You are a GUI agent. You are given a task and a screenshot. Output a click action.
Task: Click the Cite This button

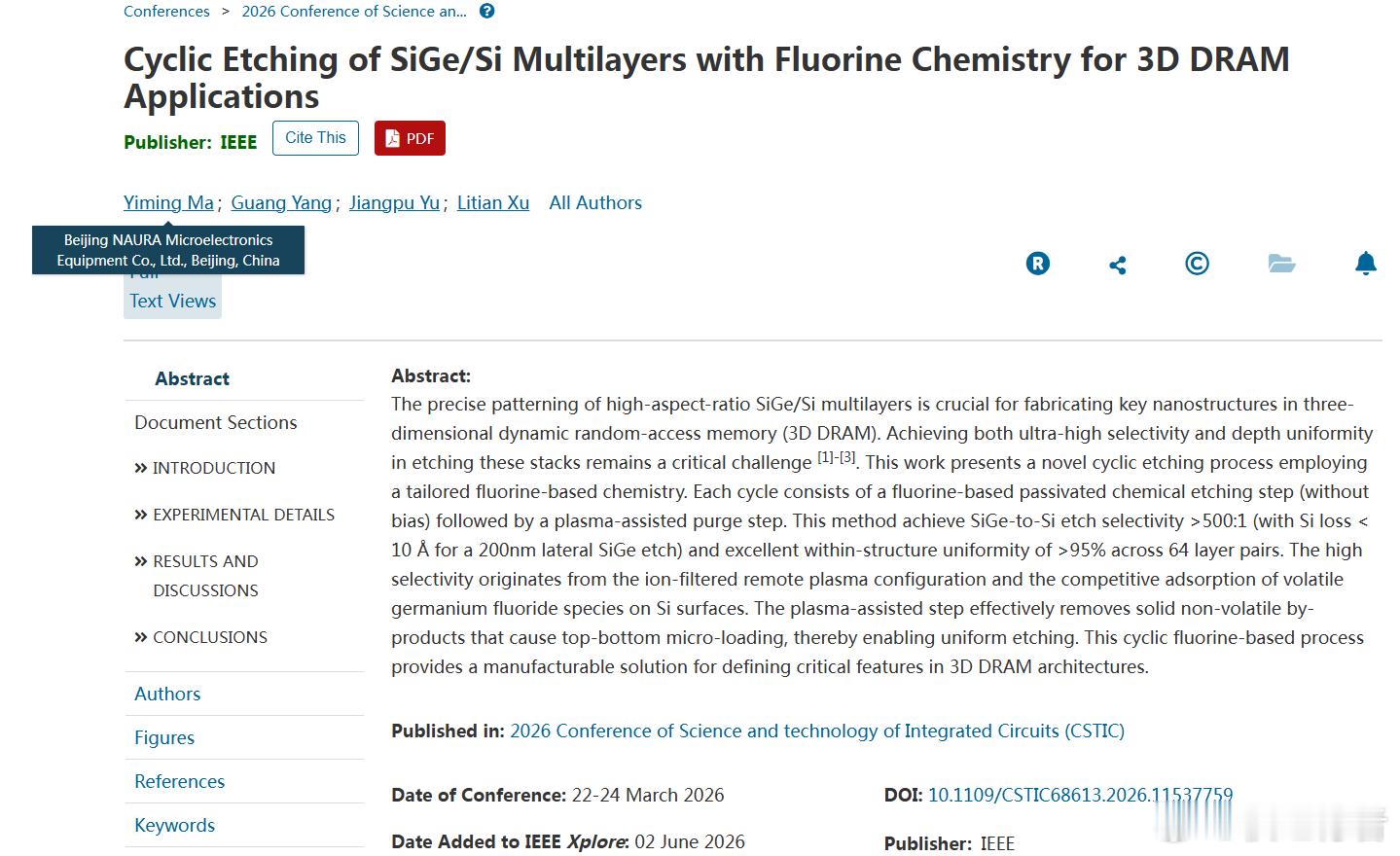[315, 138]
